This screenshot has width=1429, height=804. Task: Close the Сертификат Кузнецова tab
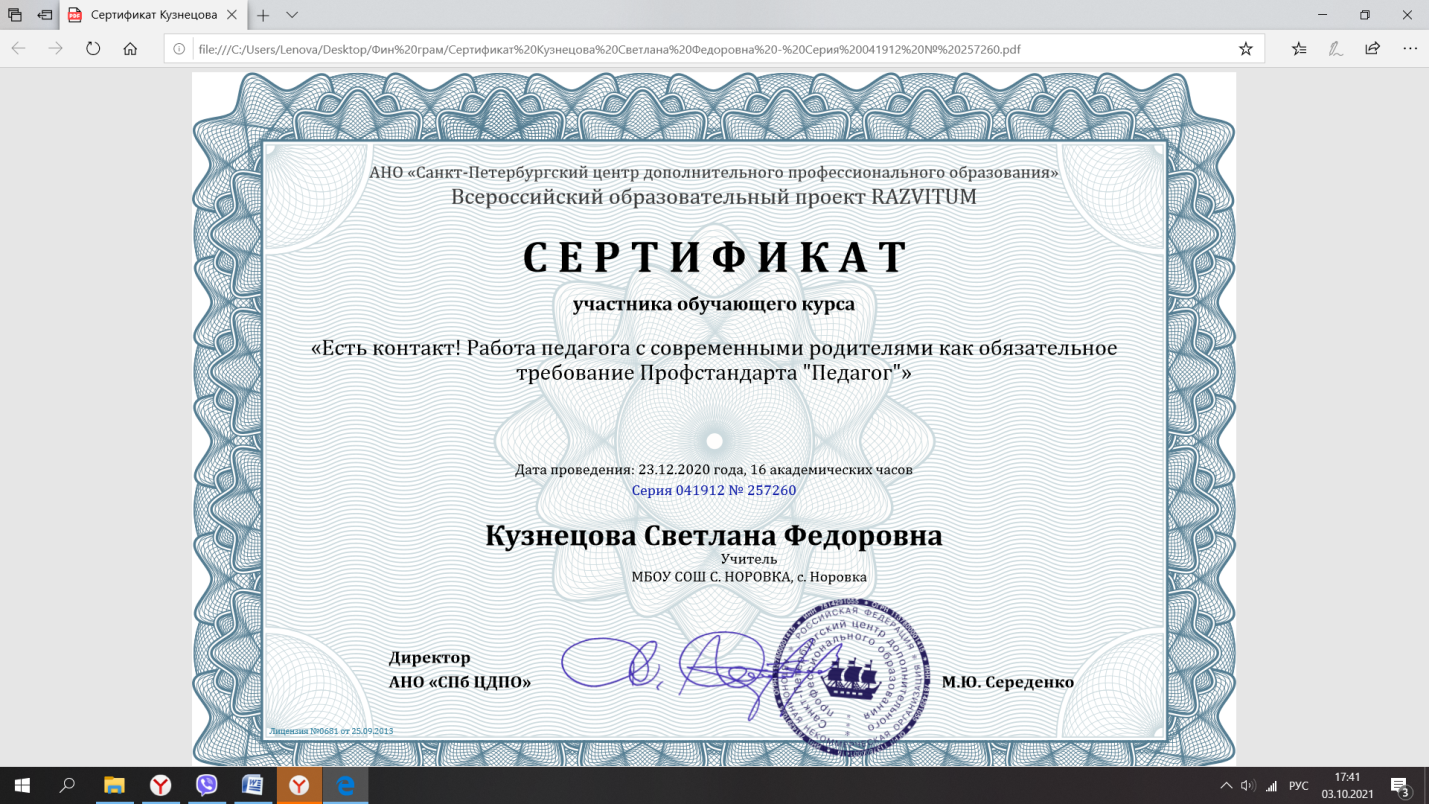(x=231, y=16)
